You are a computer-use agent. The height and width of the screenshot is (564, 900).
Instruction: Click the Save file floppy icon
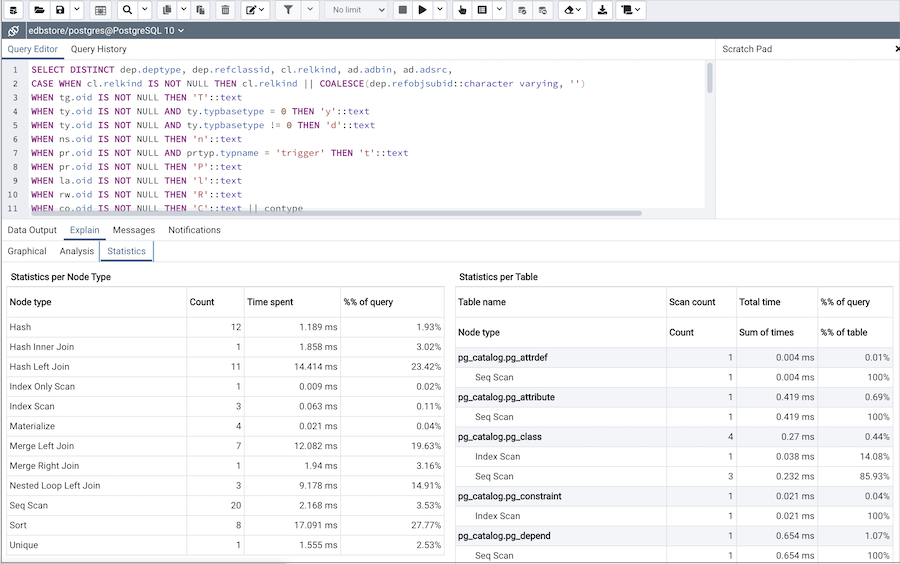coord(62,10)
